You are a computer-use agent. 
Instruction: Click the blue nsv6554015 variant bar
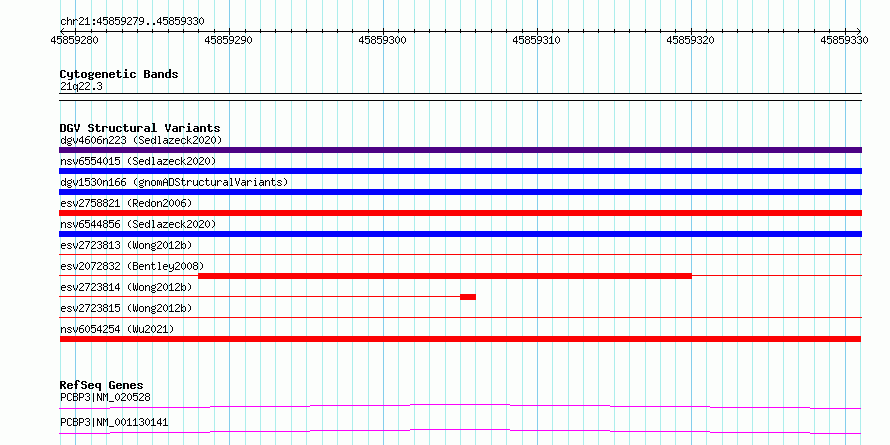click(x=460, y=171)
